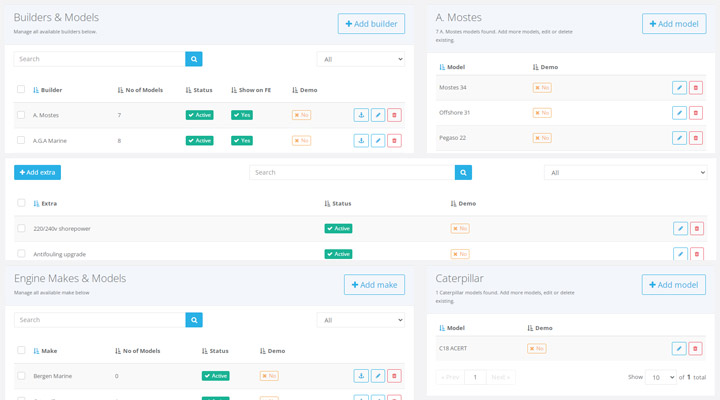Edit the Antifouling upgrade extra

[681, 254]
